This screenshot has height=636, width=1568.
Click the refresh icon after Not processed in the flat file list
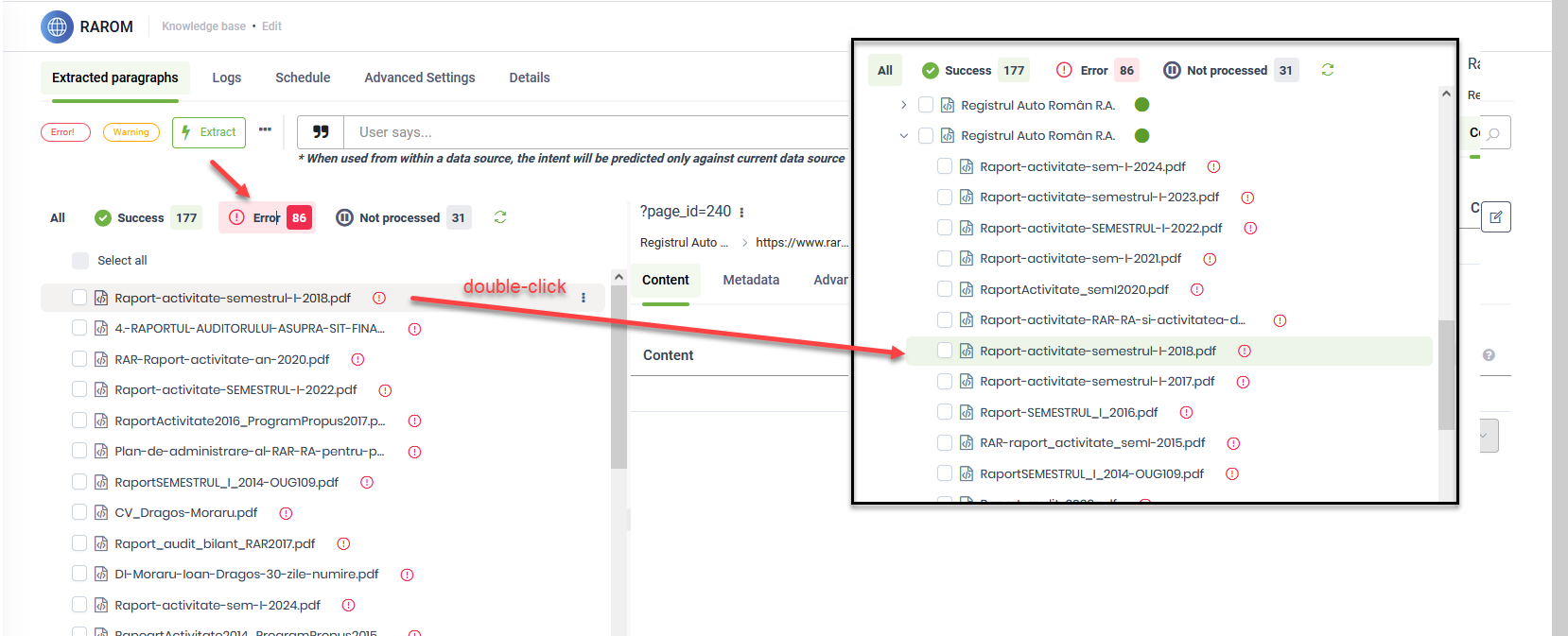point(500,217)
